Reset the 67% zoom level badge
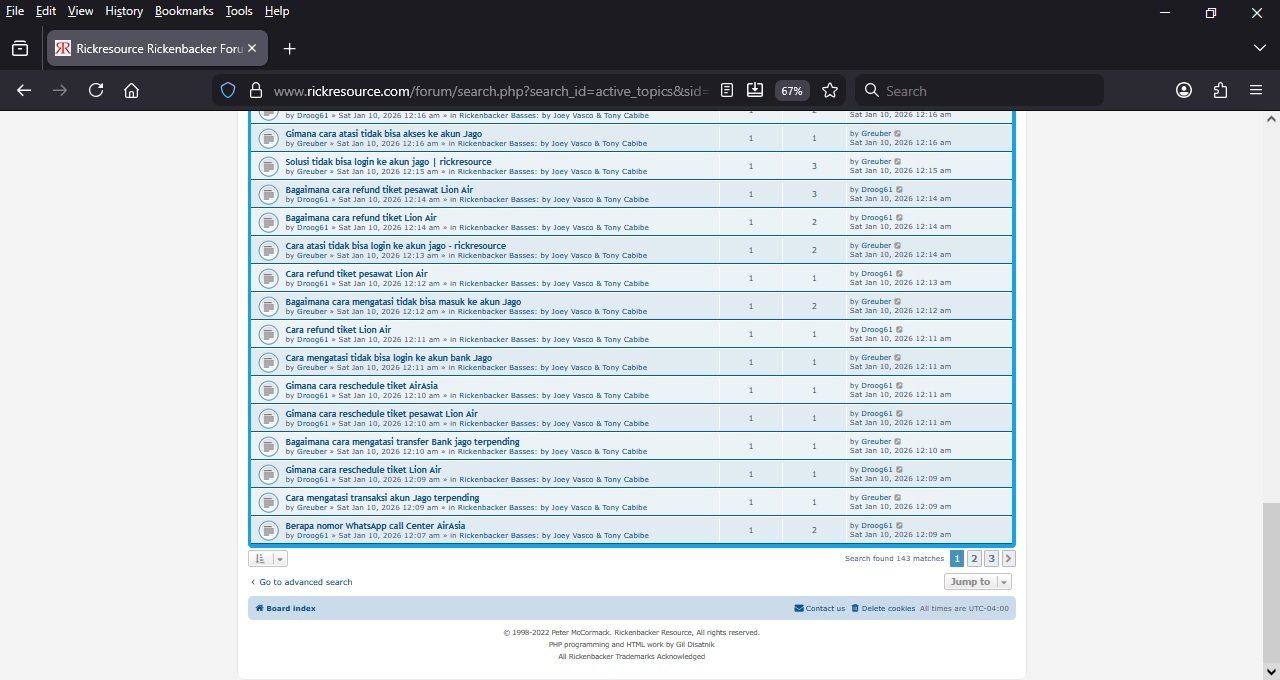 coord(792,90)
